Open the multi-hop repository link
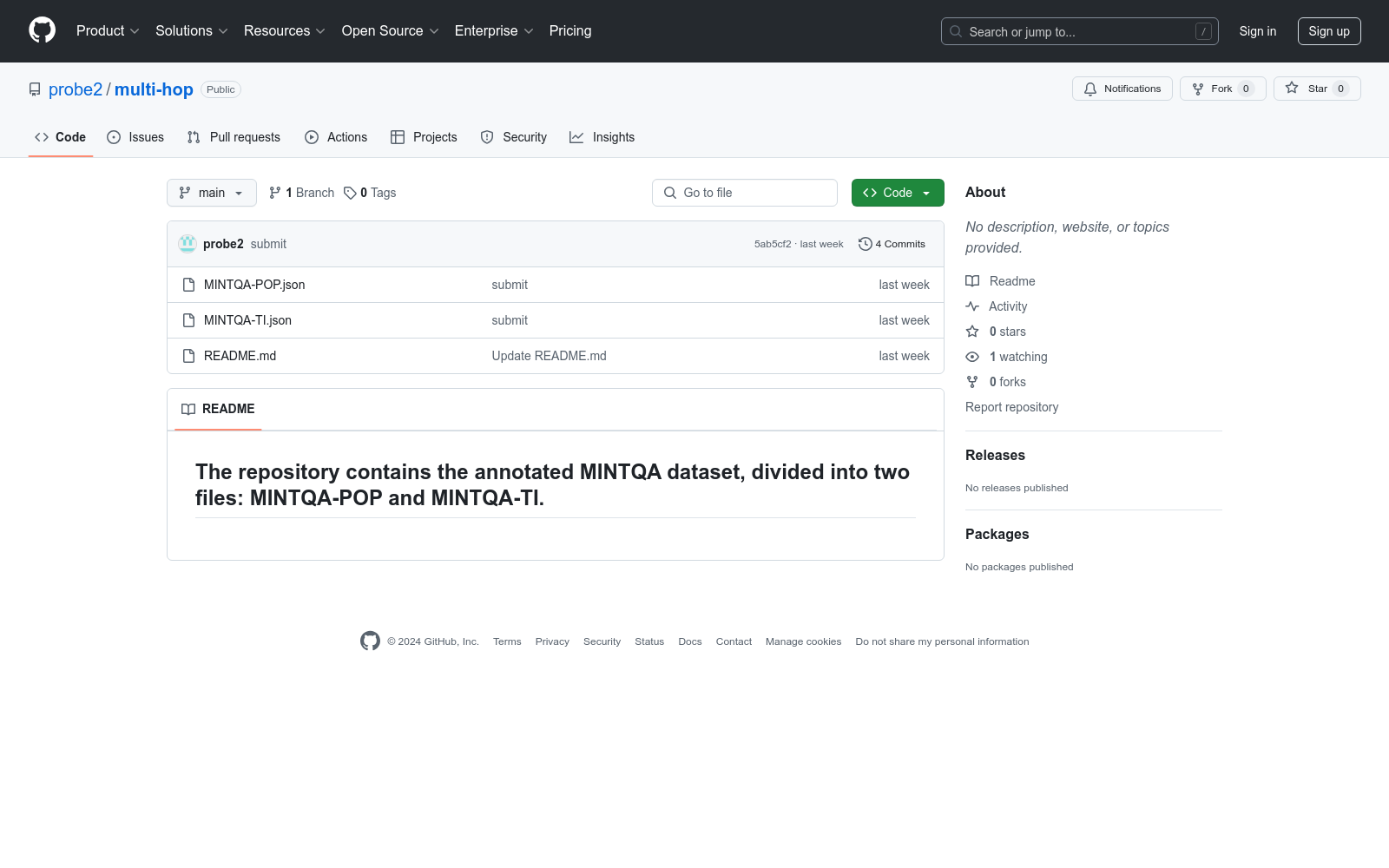Screen dimensions: 1389x868 tap(154, 89)
